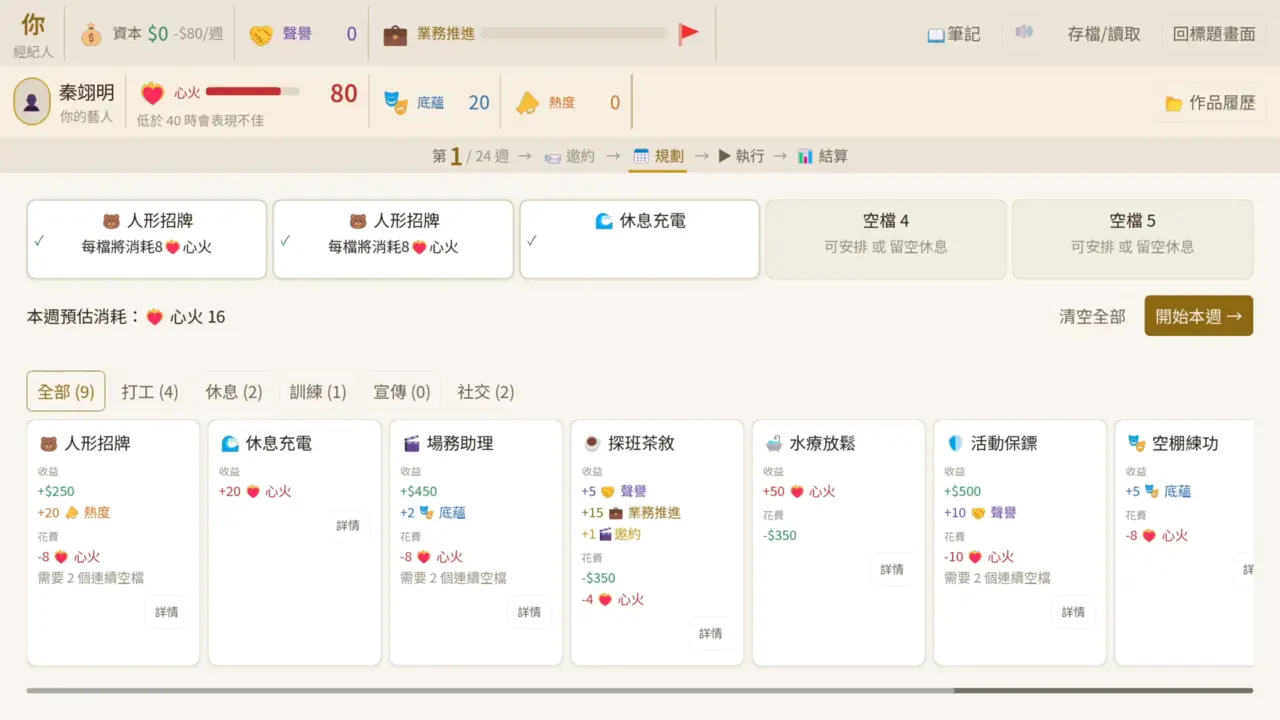This screenshot has width=1280, height=720.
Task: Expand 詳情 on the 場務助理 card
Action: [529, 613]
